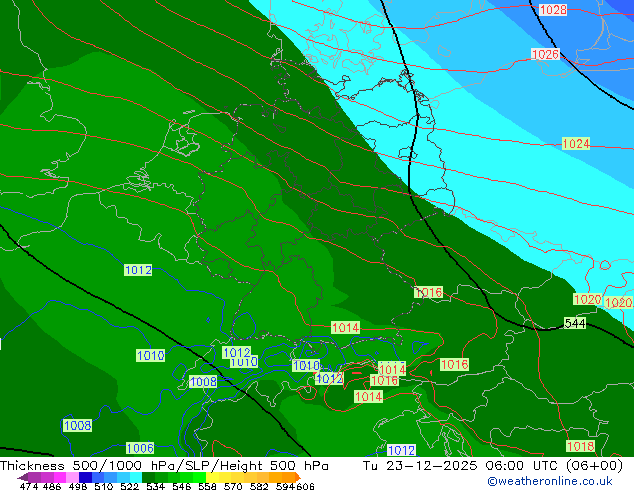Click the orange arrow at legend's right end
Image resolution: width=634 pixels, height=490 pixels.
point(298,477)
